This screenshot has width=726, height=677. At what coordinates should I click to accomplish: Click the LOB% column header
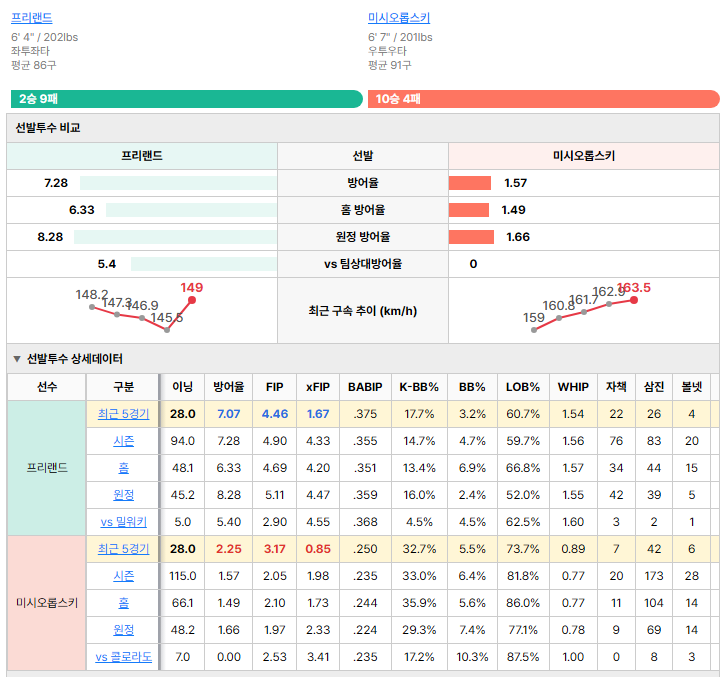[x=523, y=387]
